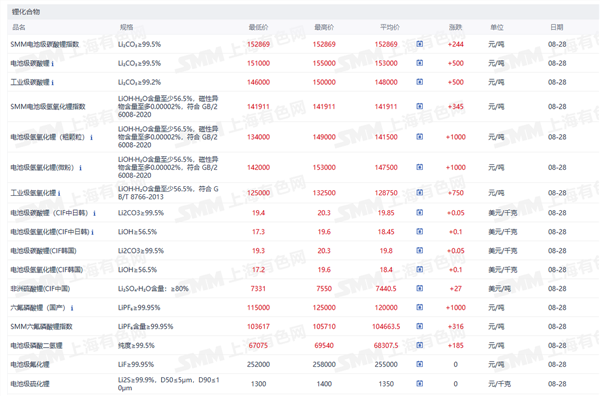The height and width of the screenshot is (396, 600).
Task: Open chart icon for 工业级碳酸锂 row
Action: click(419, 82)
